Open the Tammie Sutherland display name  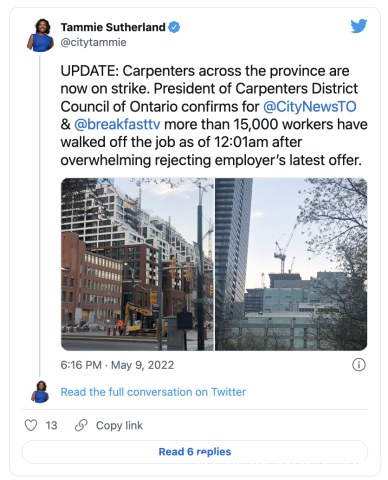[113, 27]
